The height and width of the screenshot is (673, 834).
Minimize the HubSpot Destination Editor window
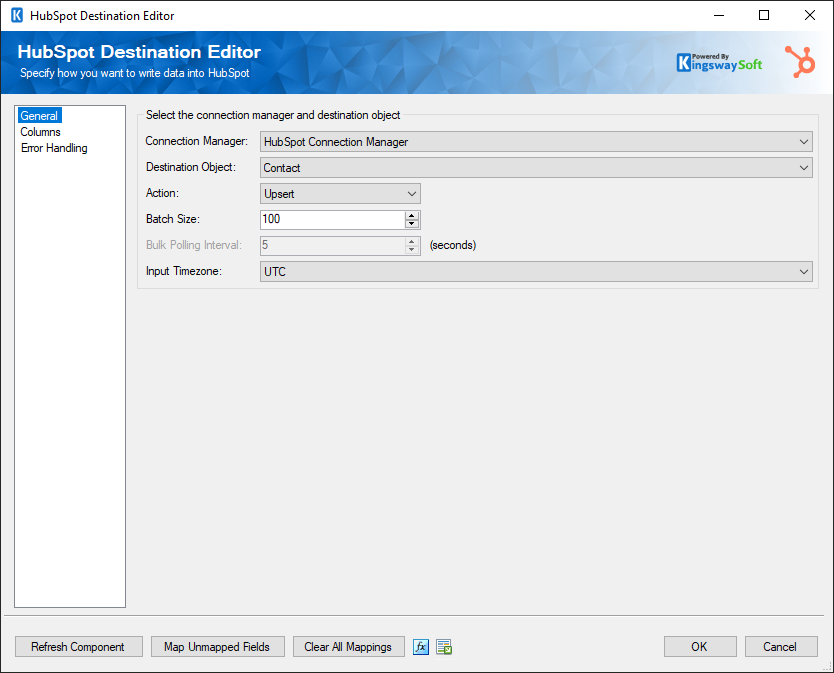point(719,15)
